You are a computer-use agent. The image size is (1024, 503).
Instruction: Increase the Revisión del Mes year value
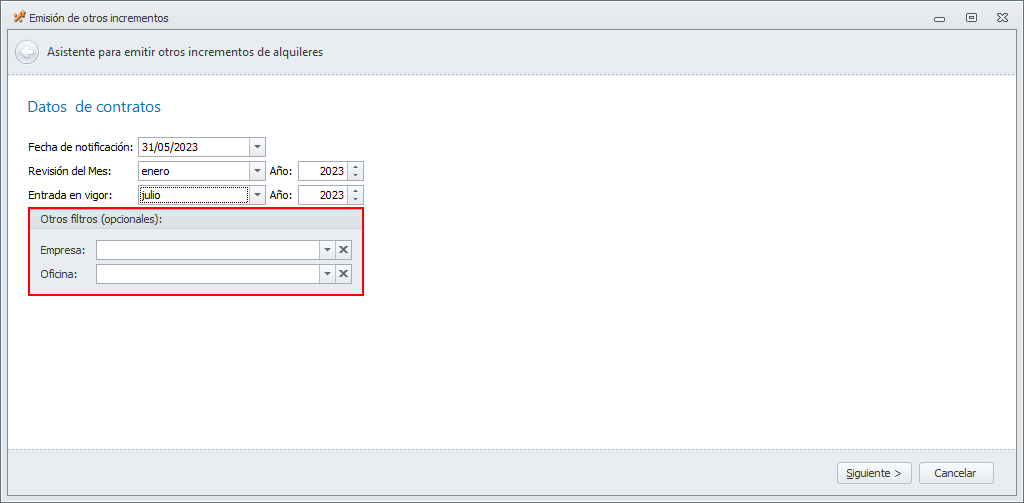[355, 167]
